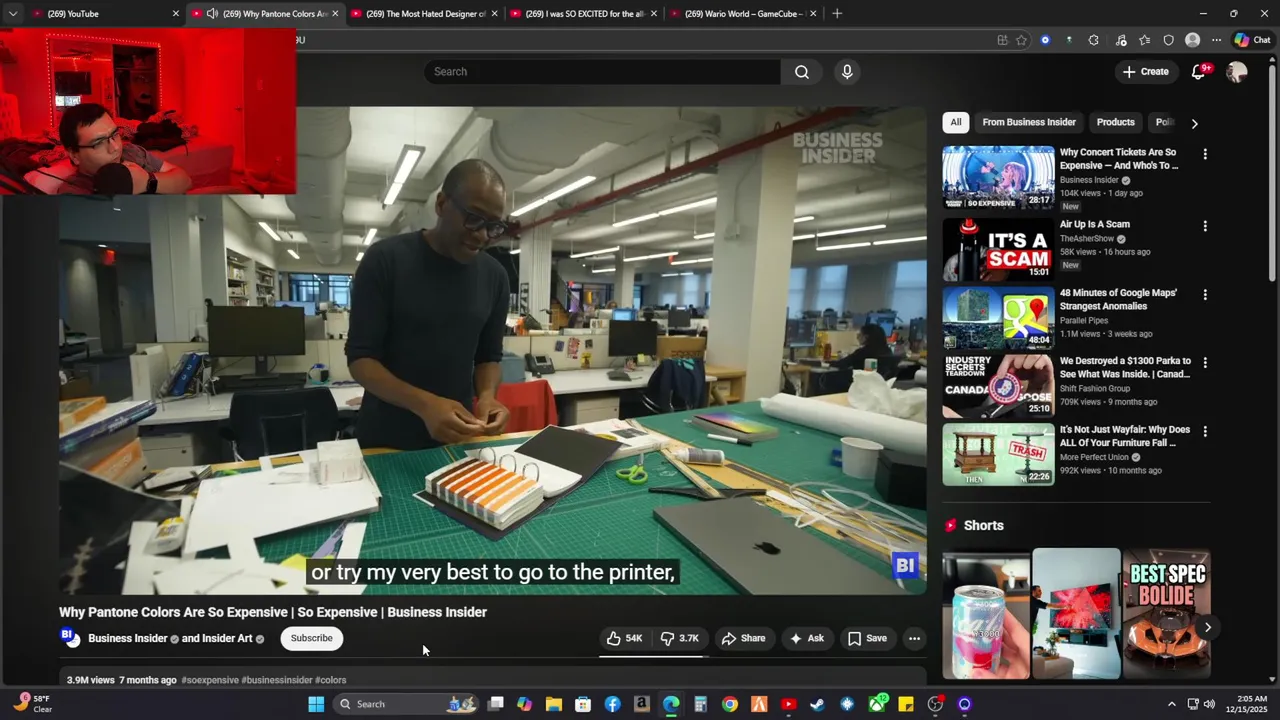Dislike the video with thumbs down
Viewport: 1280px width, 720px height.
[x=681, y=638]
